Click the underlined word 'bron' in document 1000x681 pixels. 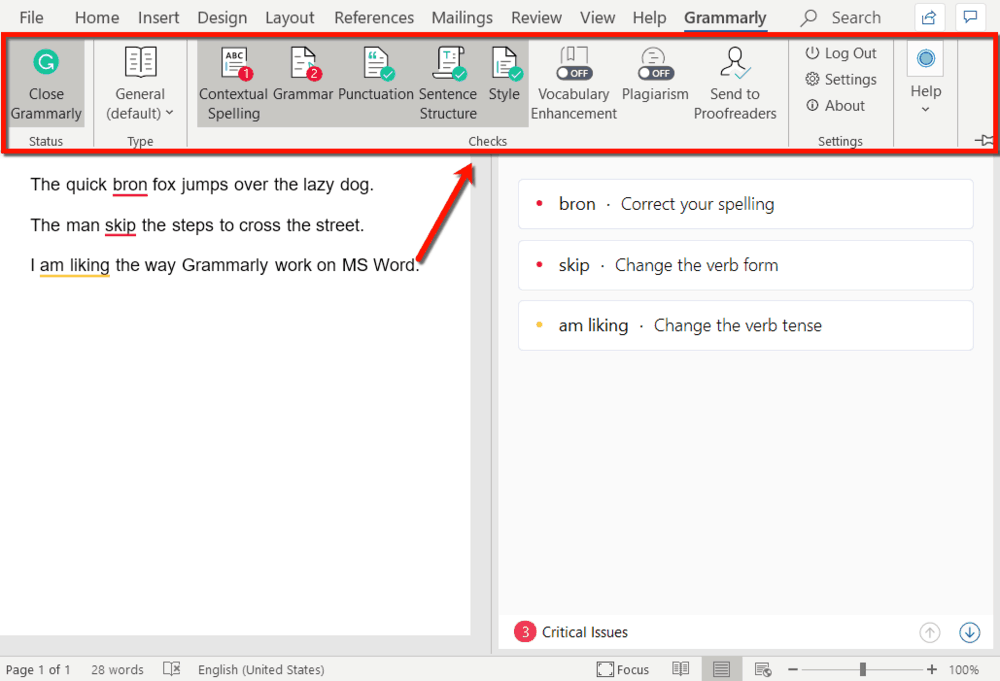pyautogui.click(x=129, y=185)
